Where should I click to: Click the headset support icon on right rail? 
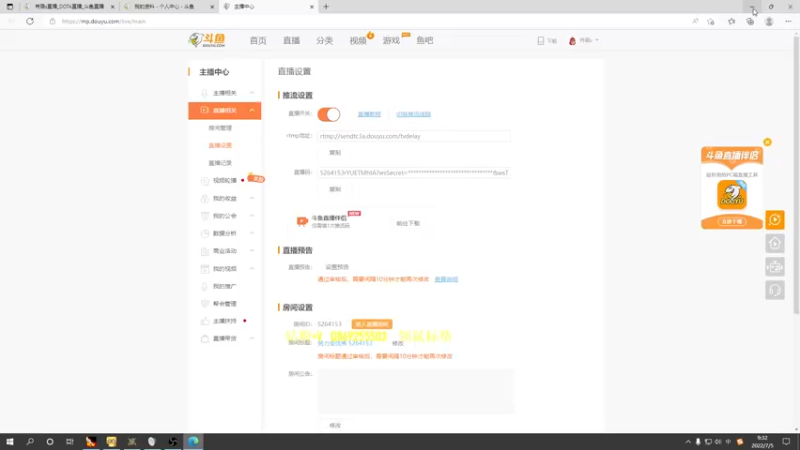click(774, 290)
